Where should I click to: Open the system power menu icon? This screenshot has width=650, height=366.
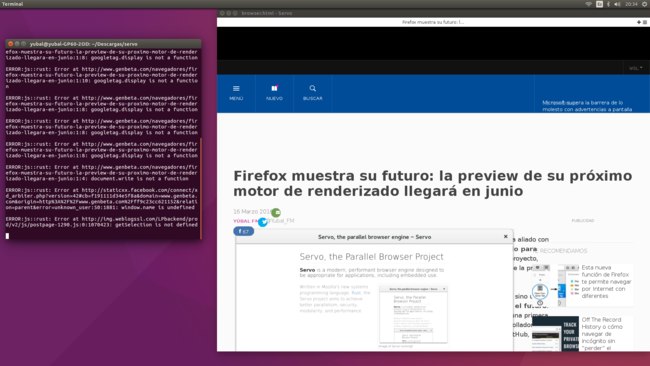click(645, 4)
